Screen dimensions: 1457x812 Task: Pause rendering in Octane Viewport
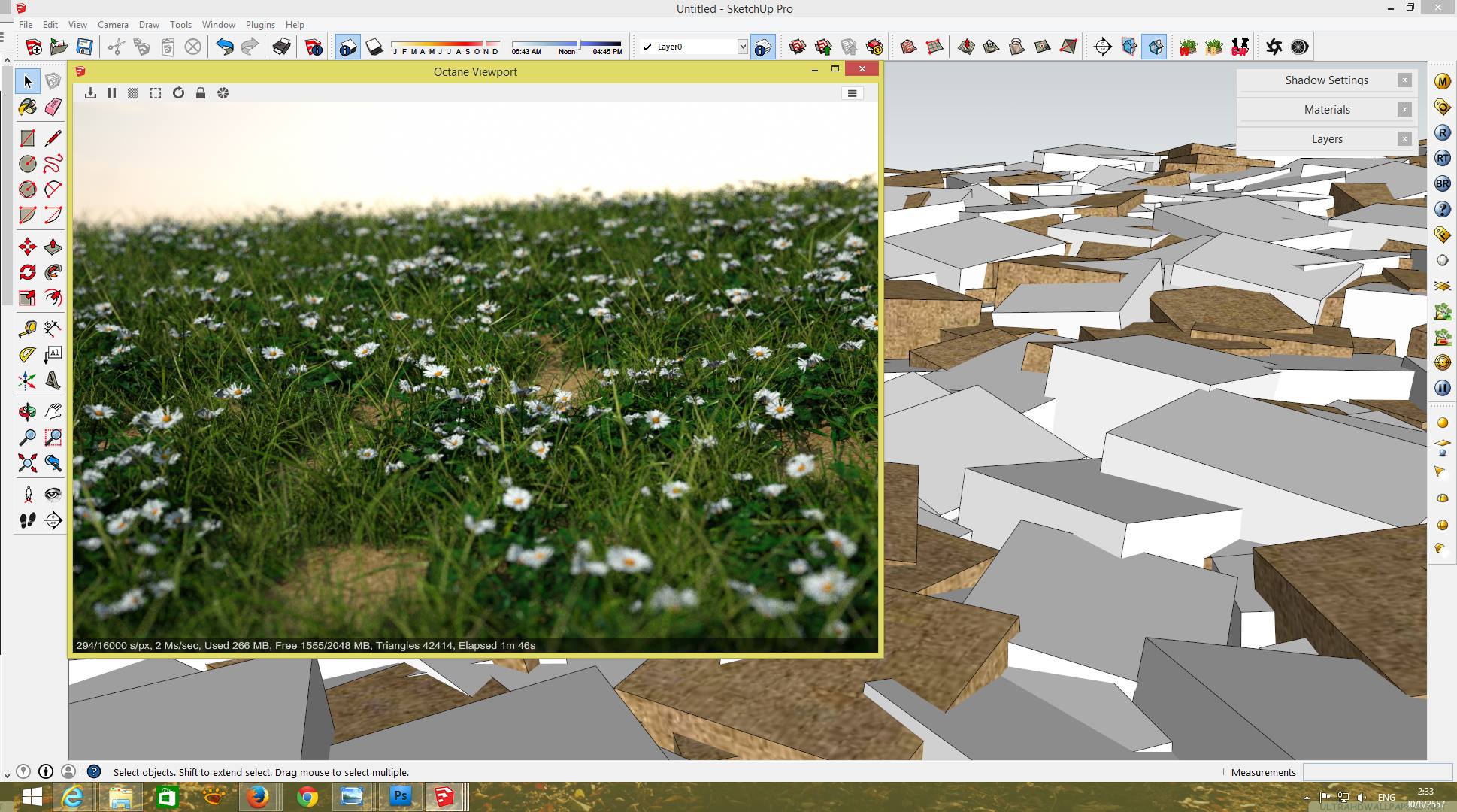coord(112,93)
